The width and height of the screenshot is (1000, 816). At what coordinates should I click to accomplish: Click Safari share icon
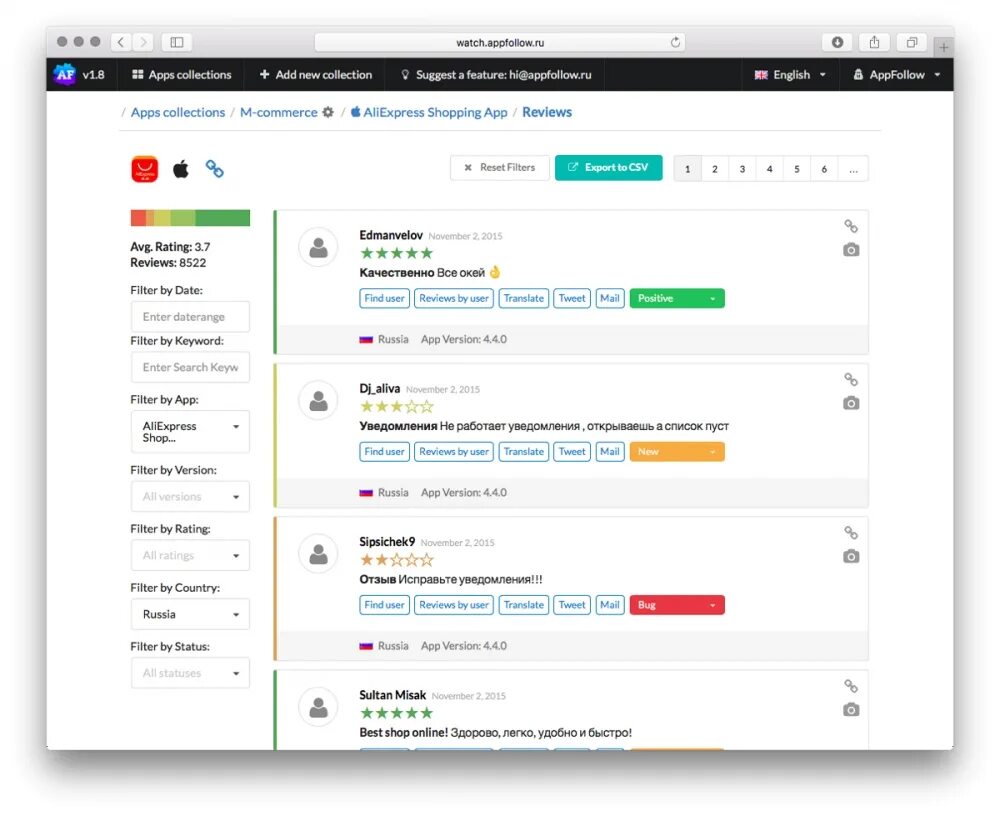pos(874,42)
